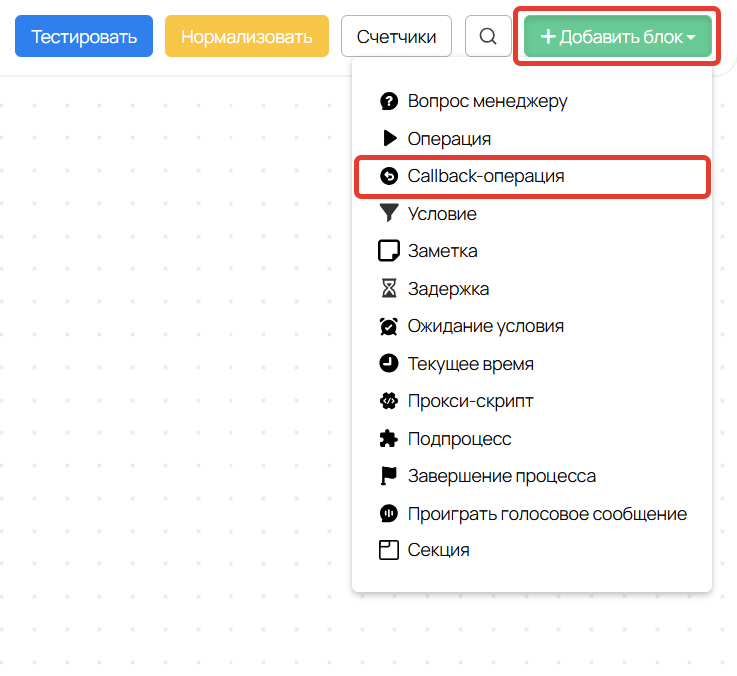737x676 pixels.
Task: Select Текущее время menu entry
Action: point(532,364)
